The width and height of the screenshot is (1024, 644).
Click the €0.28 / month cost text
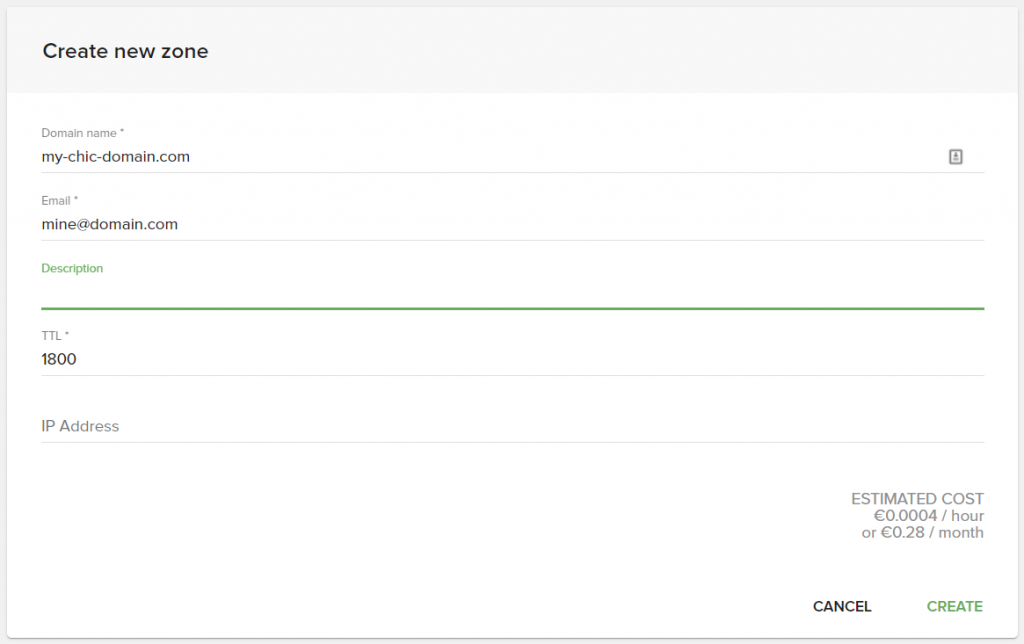[x=922, y=533]
